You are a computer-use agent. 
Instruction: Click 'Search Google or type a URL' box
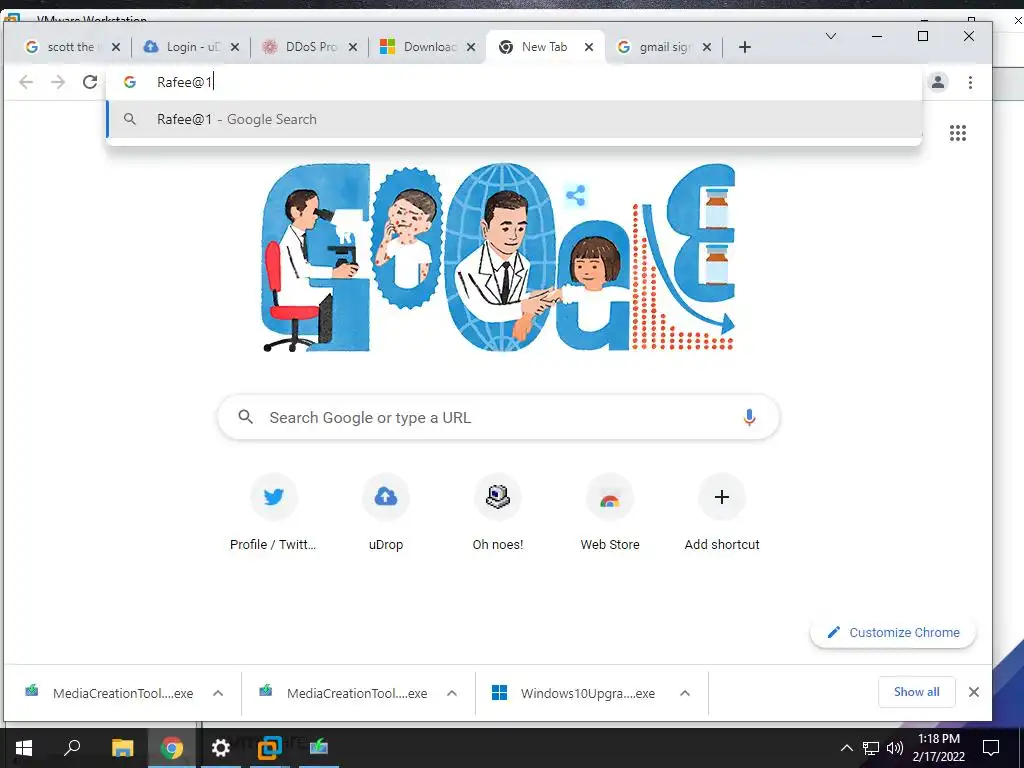[x=498, y=417]
